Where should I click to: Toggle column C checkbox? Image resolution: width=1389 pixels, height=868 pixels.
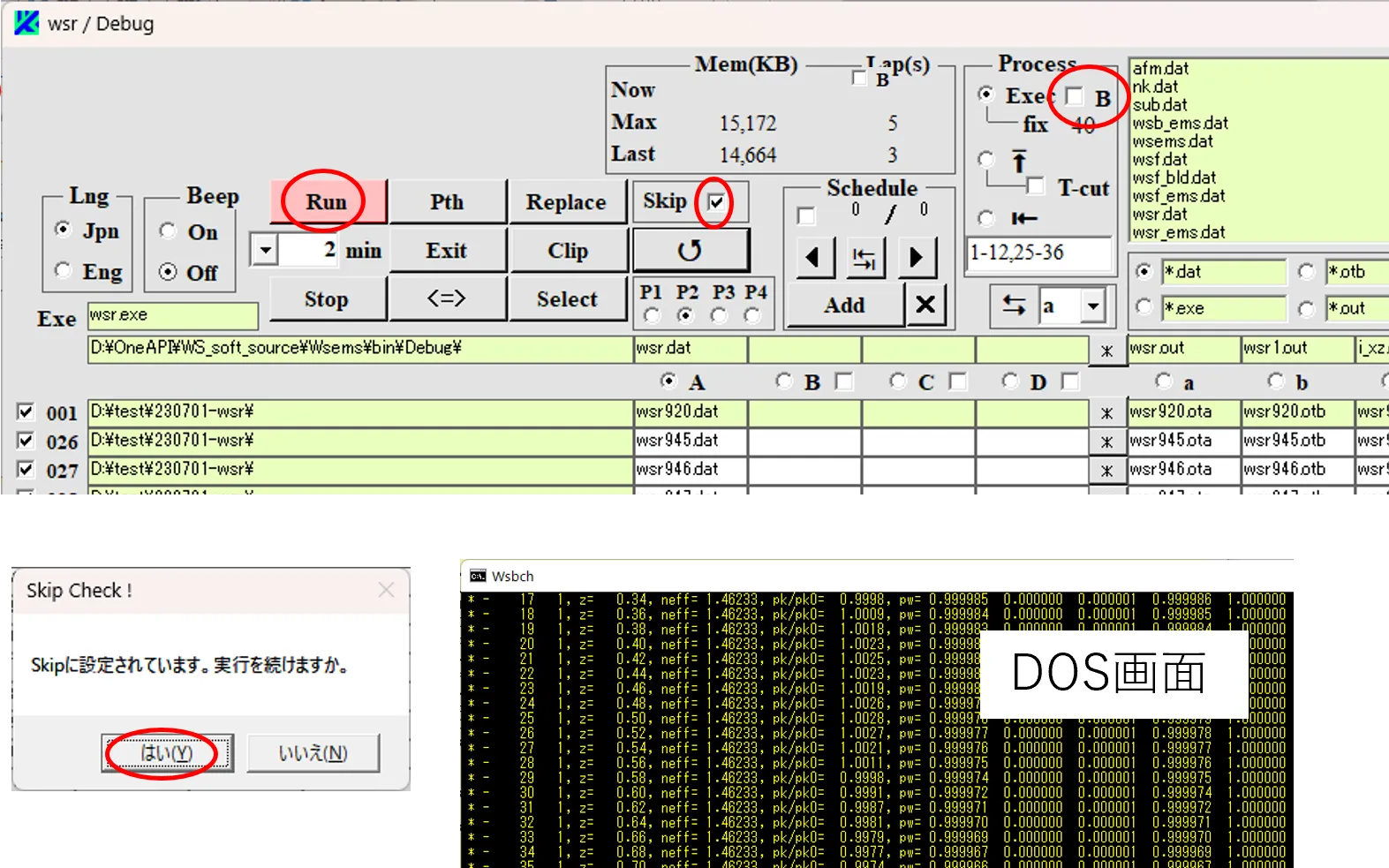click(x=958, y=381)
